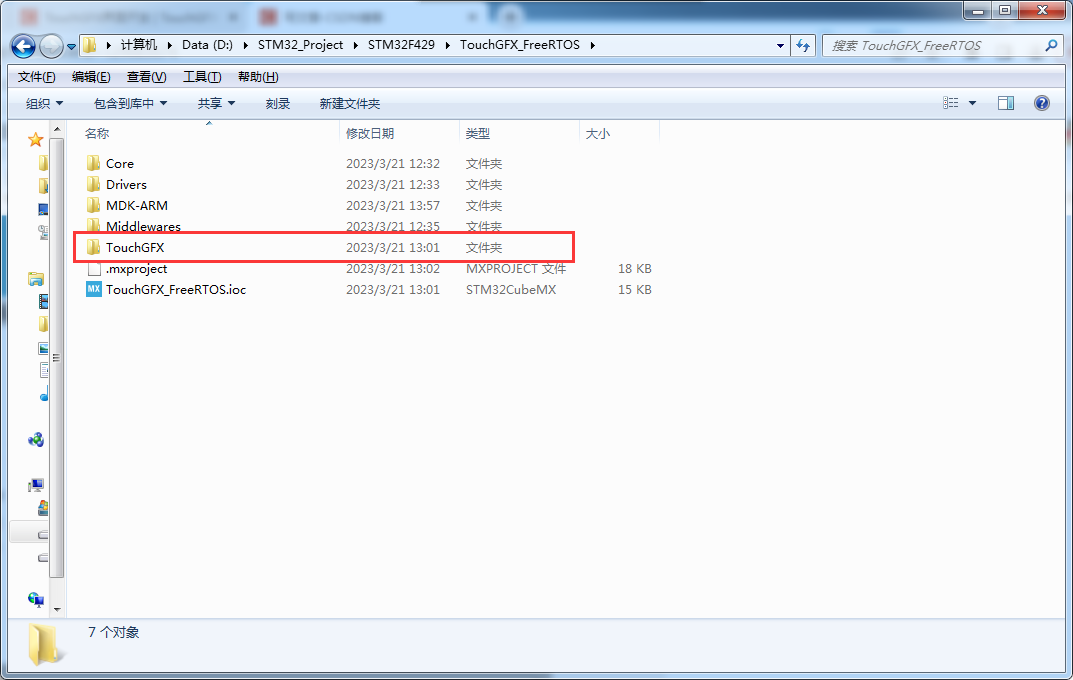
Task: Expand arrow after STM32_Project breadcrumb
Action: (356, 45)
